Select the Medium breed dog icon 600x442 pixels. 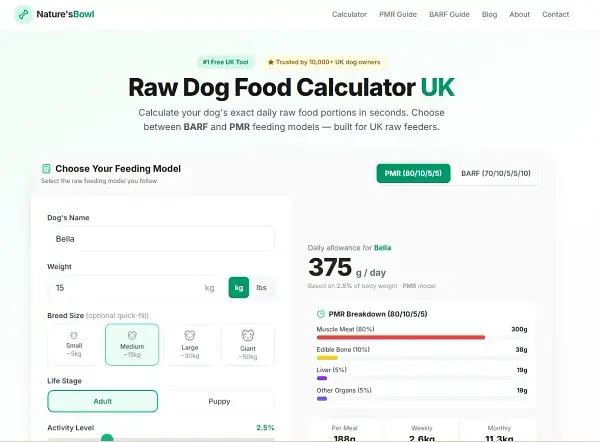[x=132, y=336]
